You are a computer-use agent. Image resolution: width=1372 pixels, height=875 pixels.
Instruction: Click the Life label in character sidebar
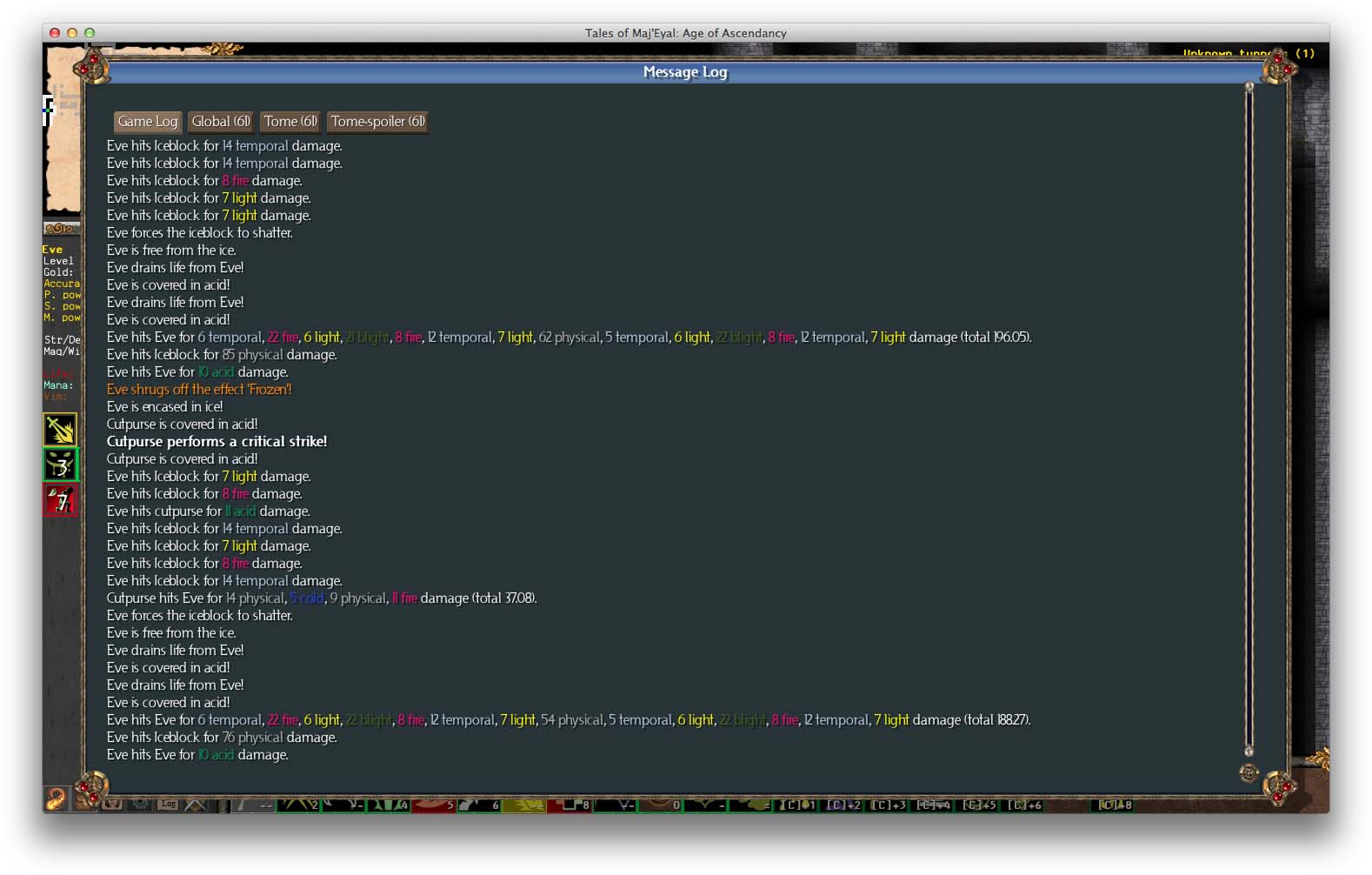(x=58, y=374)
